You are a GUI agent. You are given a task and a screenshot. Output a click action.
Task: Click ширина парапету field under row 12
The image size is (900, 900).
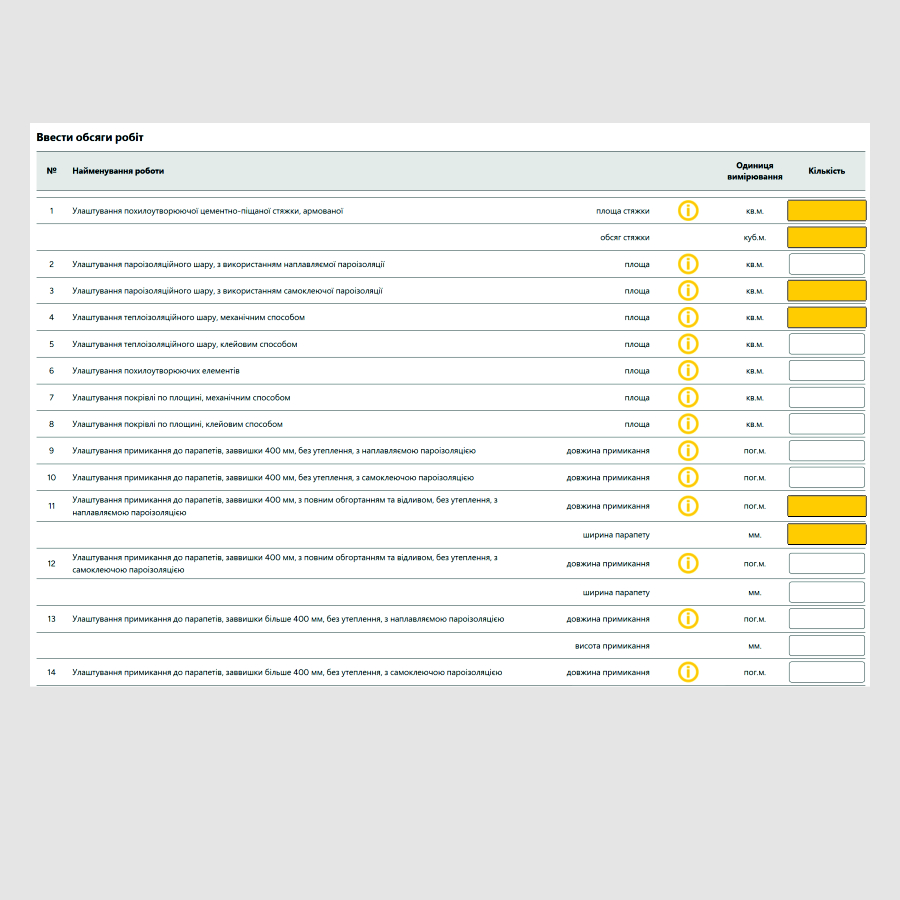[826, 592]
